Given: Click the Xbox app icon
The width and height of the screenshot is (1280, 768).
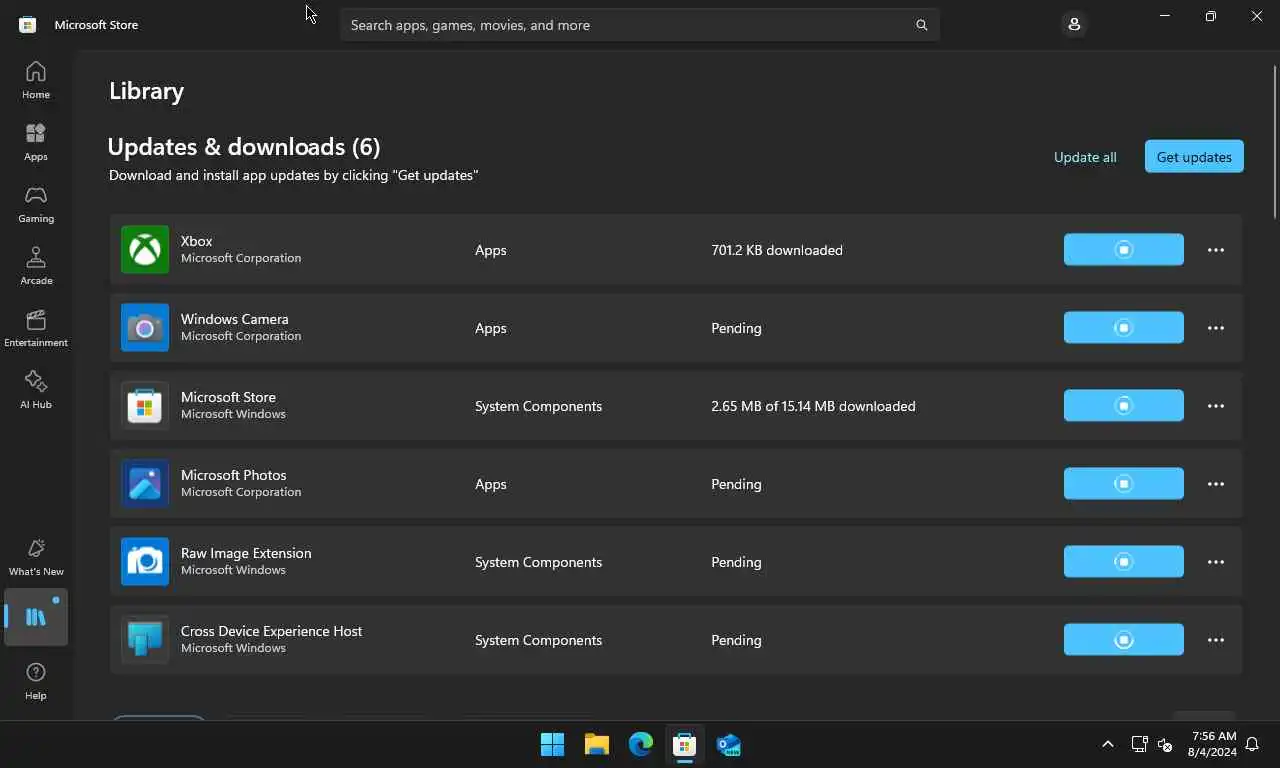Looking at the screenshot, I should pos(145,250).
